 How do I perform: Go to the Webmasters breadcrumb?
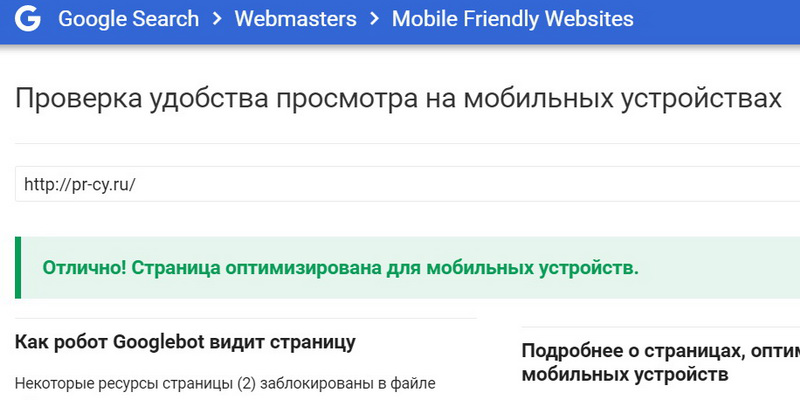tap(294, 19)
